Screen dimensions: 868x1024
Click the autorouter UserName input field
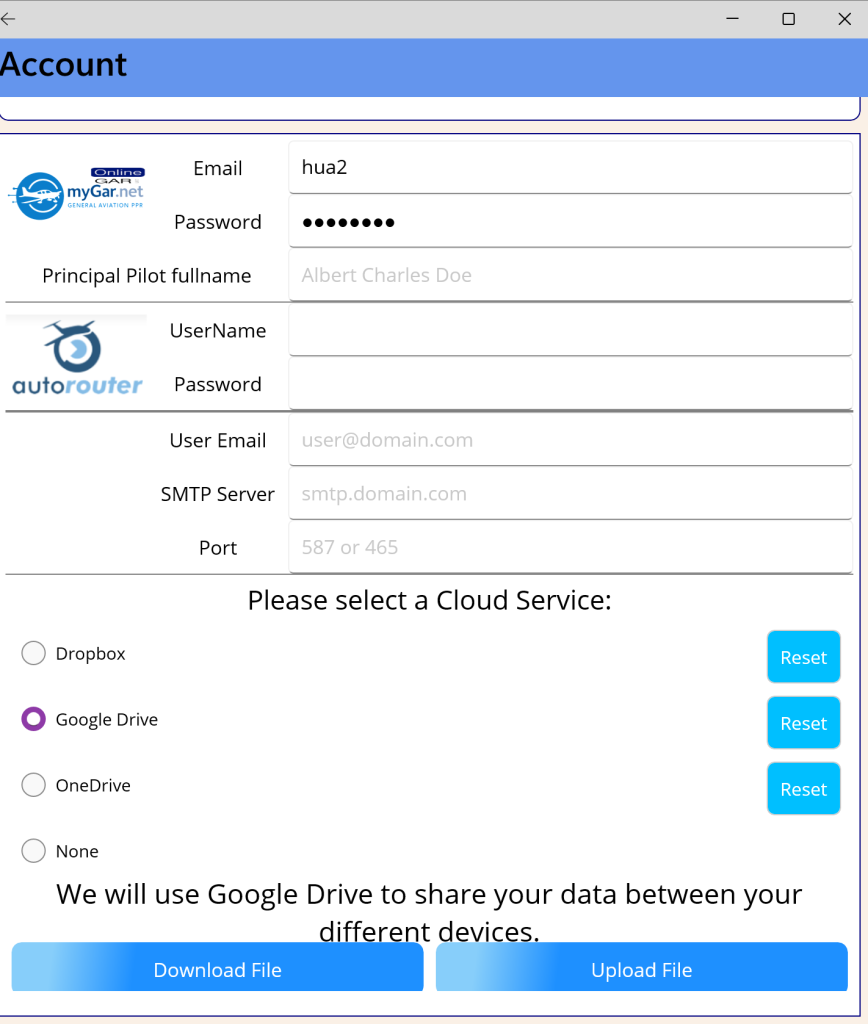(x=570, y=330)
